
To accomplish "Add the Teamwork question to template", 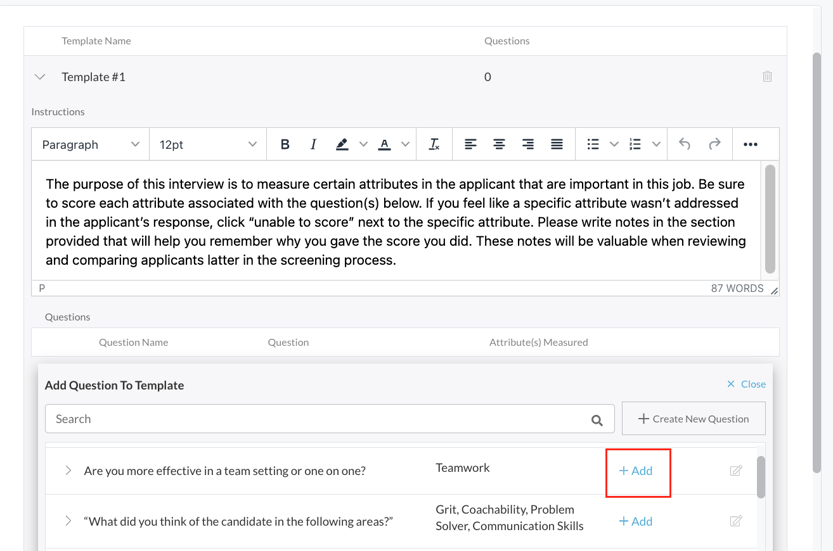I will [636, 471].
